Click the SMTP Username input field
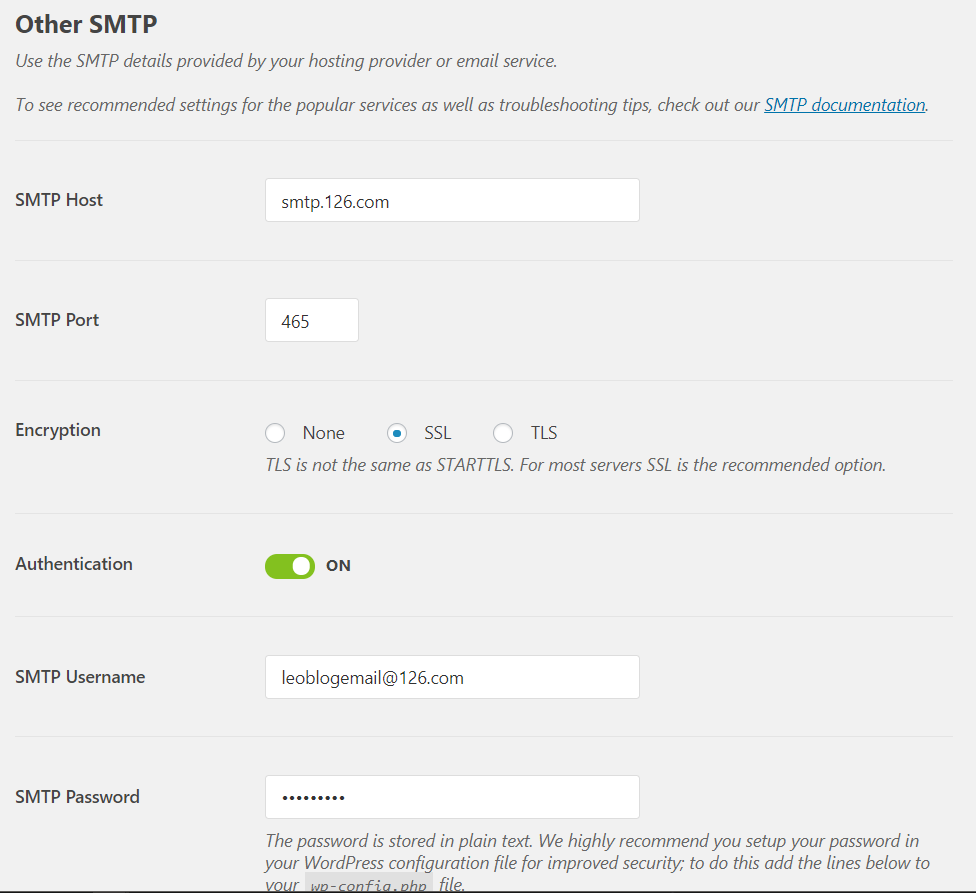The image size is (976, 893). pyautogui.click(x=451, y=677)
